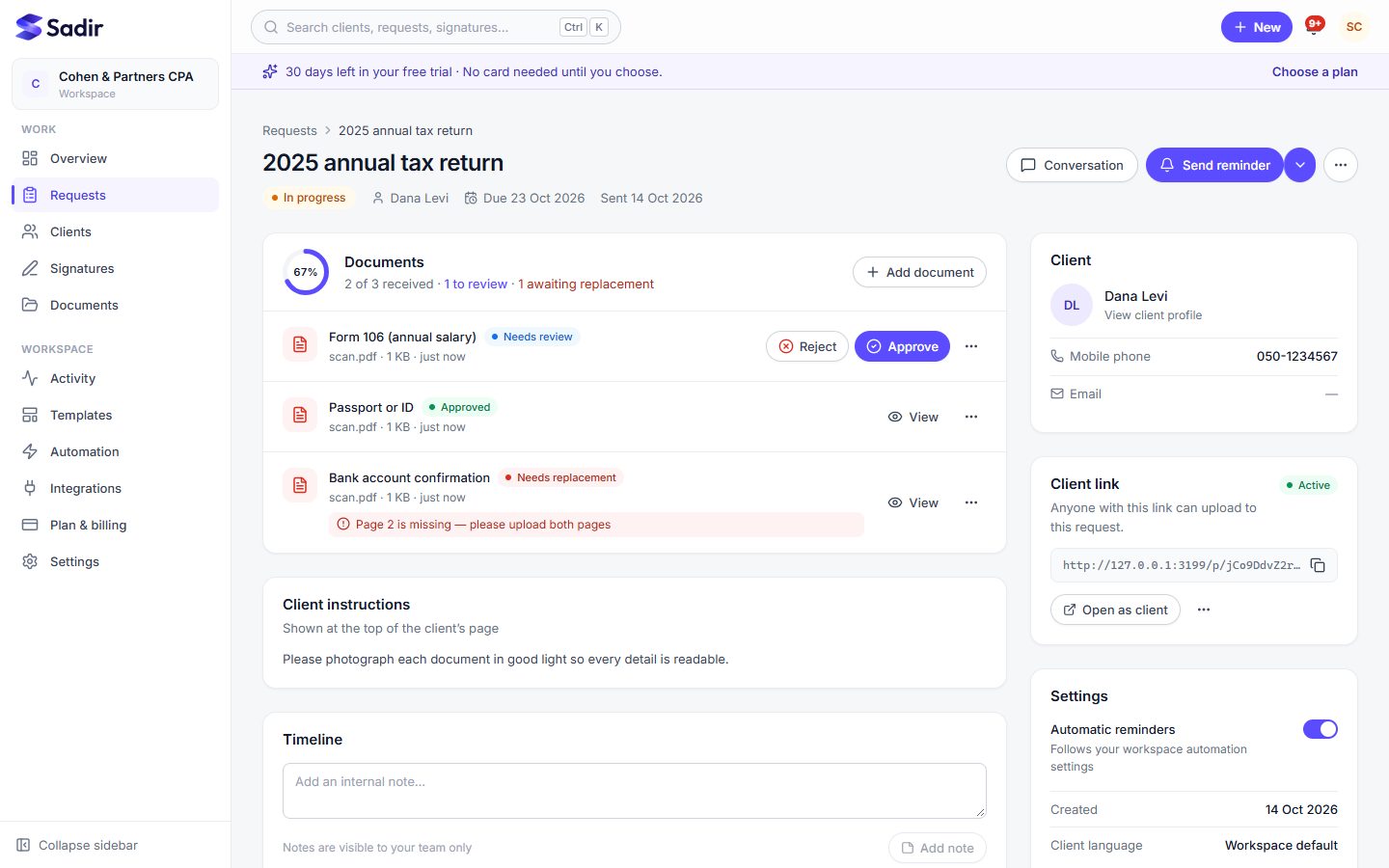1389x868 pixels.
Task: Click the New button
Action: (x=1256, y=27)
